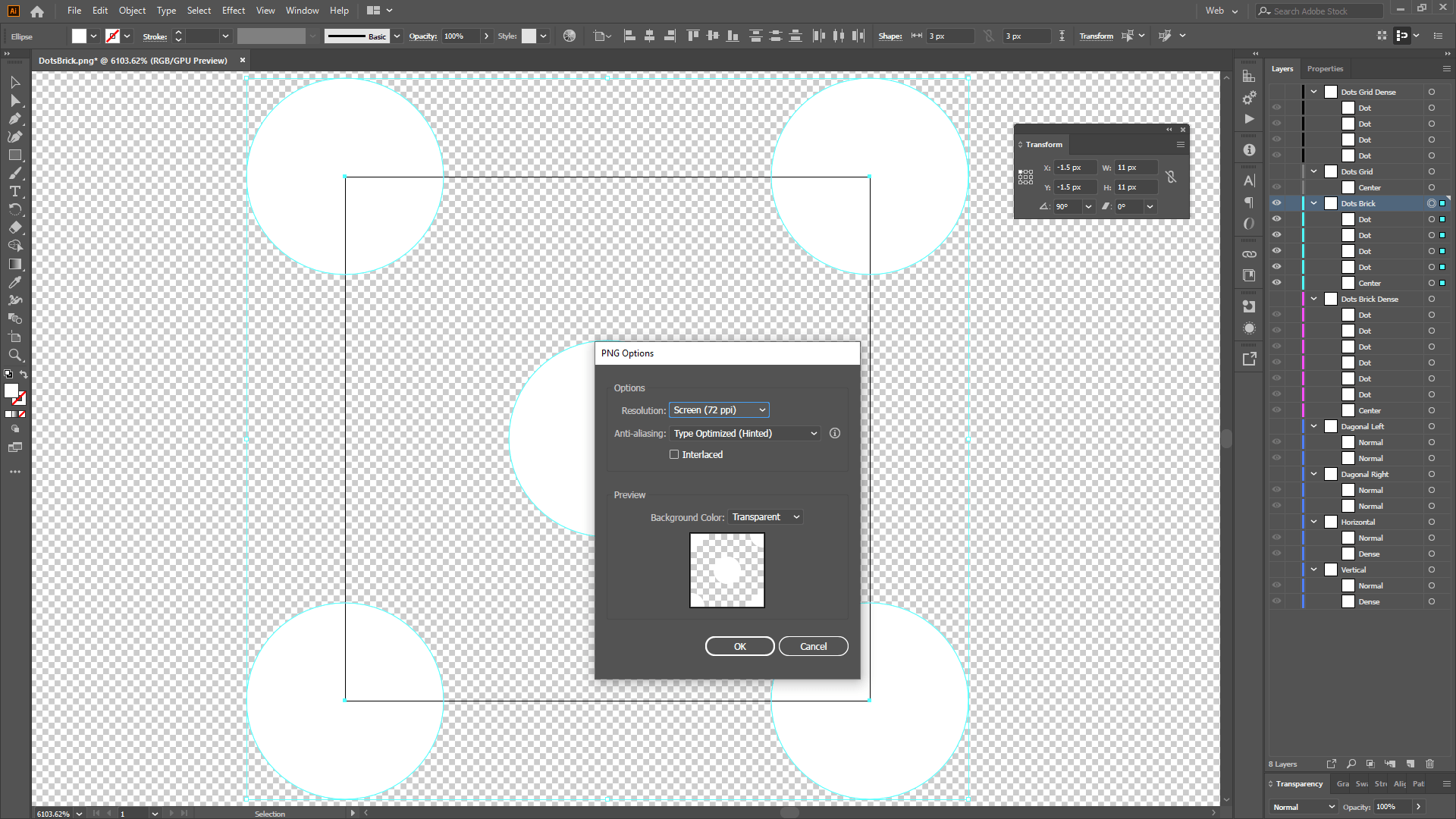Select the Eyedropper tool
This screenshot has height=819, width=1456.
15,282
